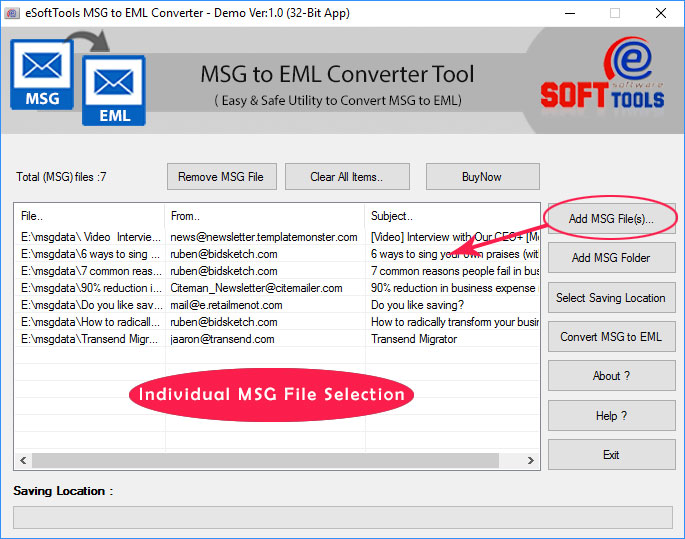
Task: Click the eSoftTools logo
Action: [x=603, y=73]
